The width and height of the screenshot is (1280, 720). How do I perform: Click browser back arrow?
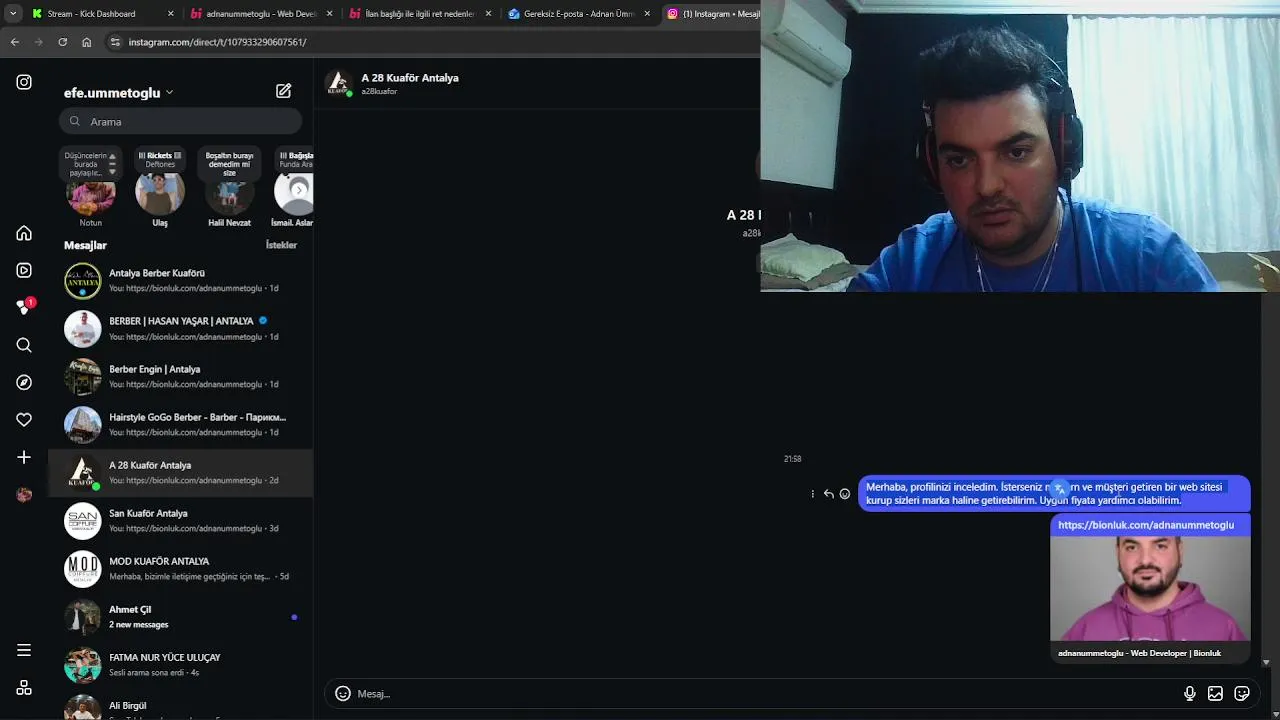[x=14, y=42]
